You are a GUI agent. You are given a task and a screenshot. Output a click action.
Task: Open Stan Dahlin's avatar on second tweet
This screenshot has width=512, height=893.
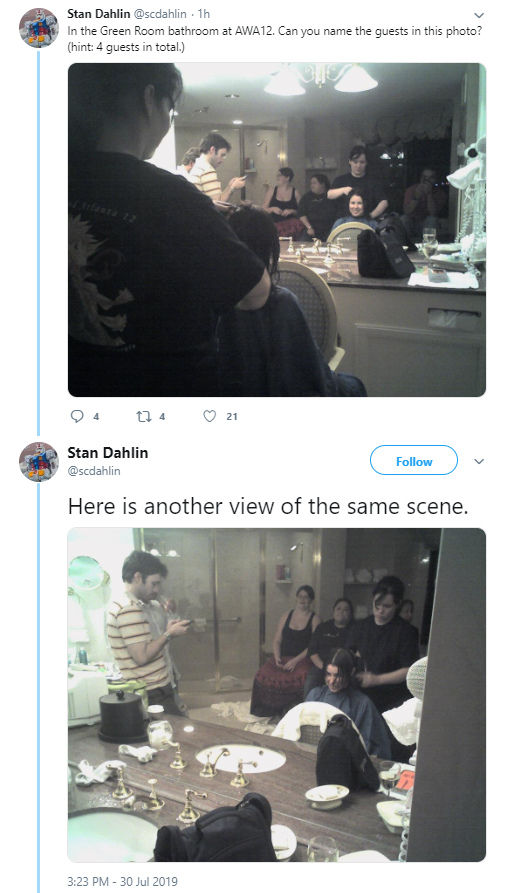point(39,462)
